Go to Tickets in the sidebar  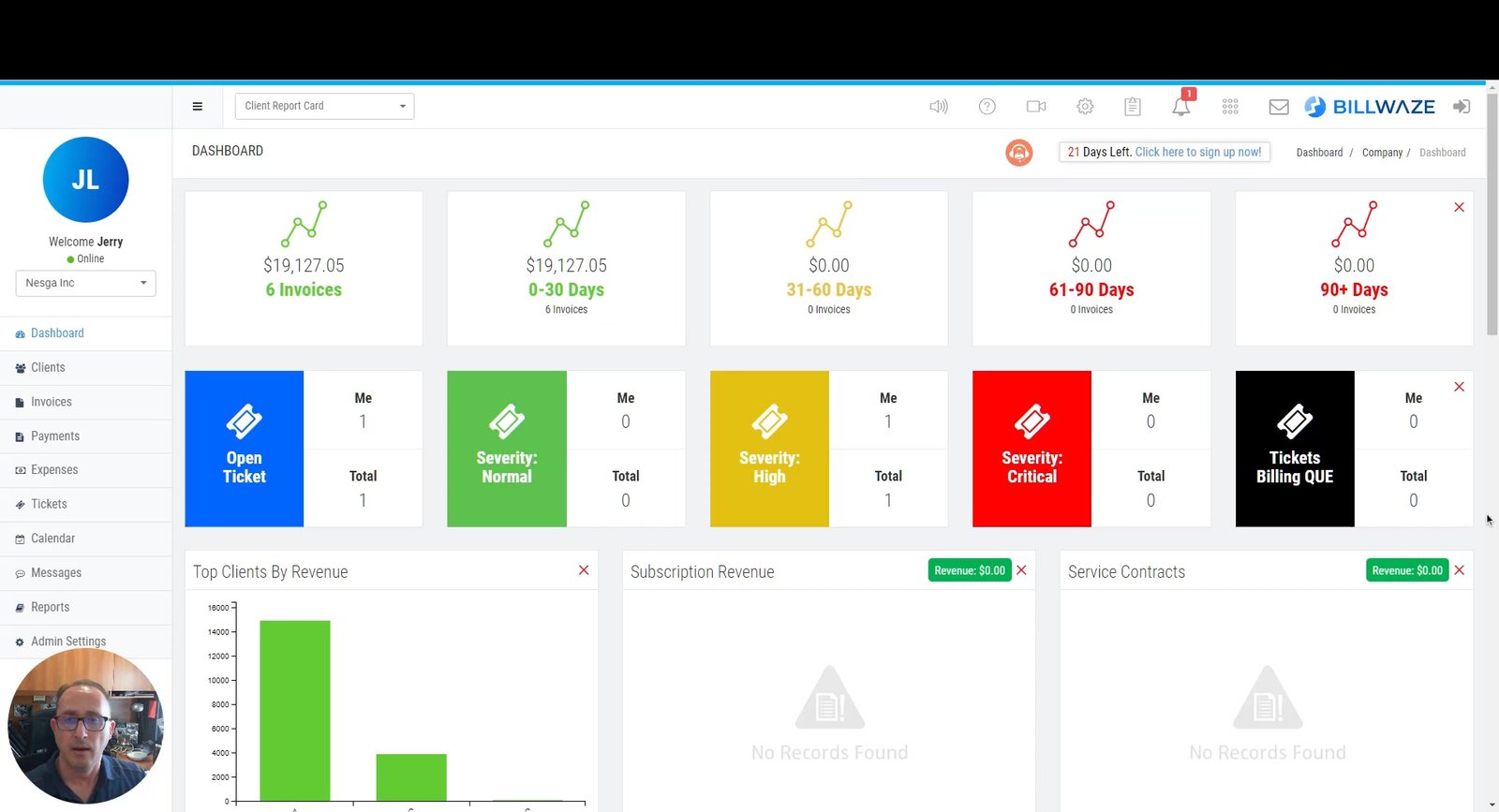(49, 504)
